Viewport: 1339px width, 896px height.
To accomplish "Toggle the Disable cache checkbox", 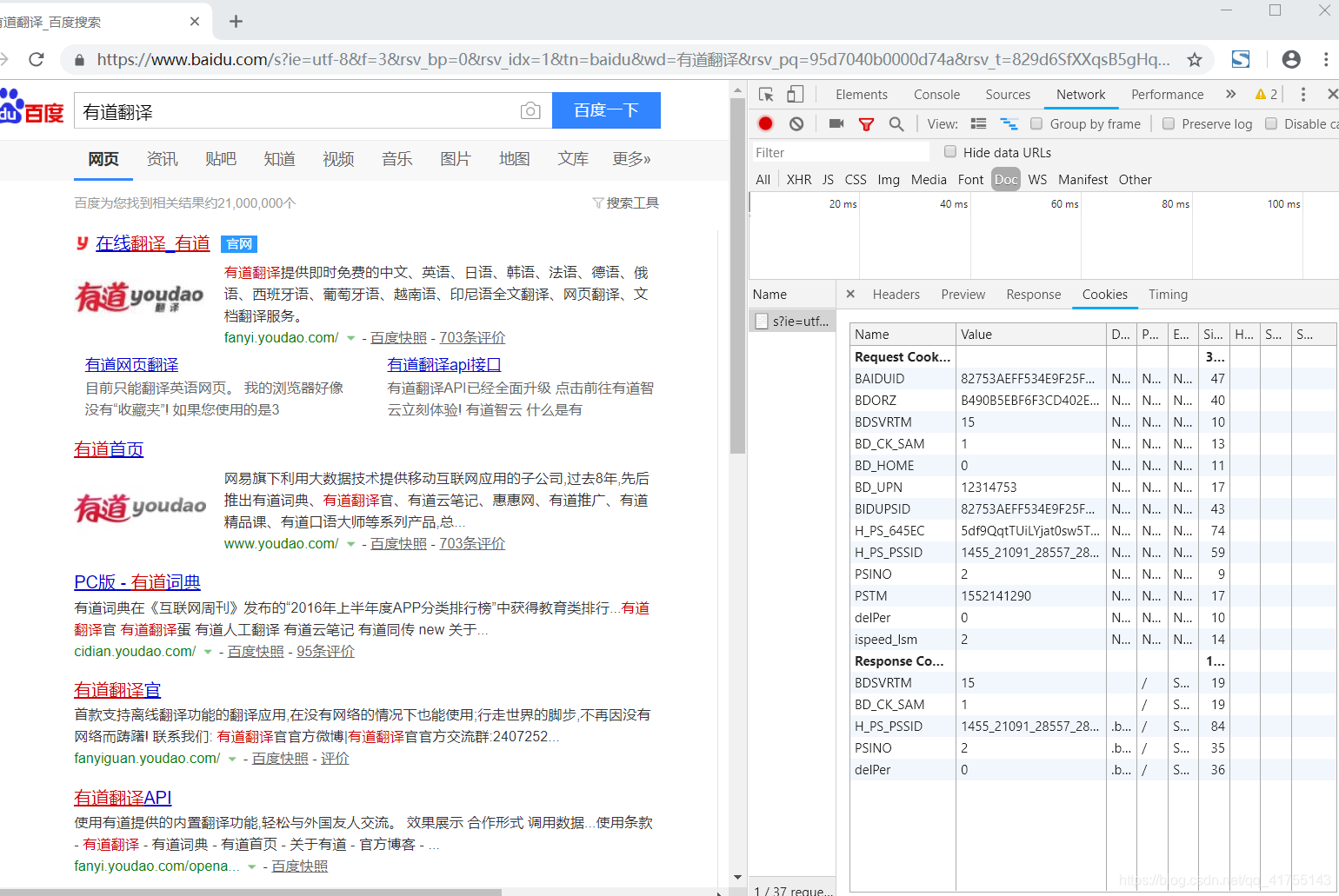I will [x=1271, y=123].
